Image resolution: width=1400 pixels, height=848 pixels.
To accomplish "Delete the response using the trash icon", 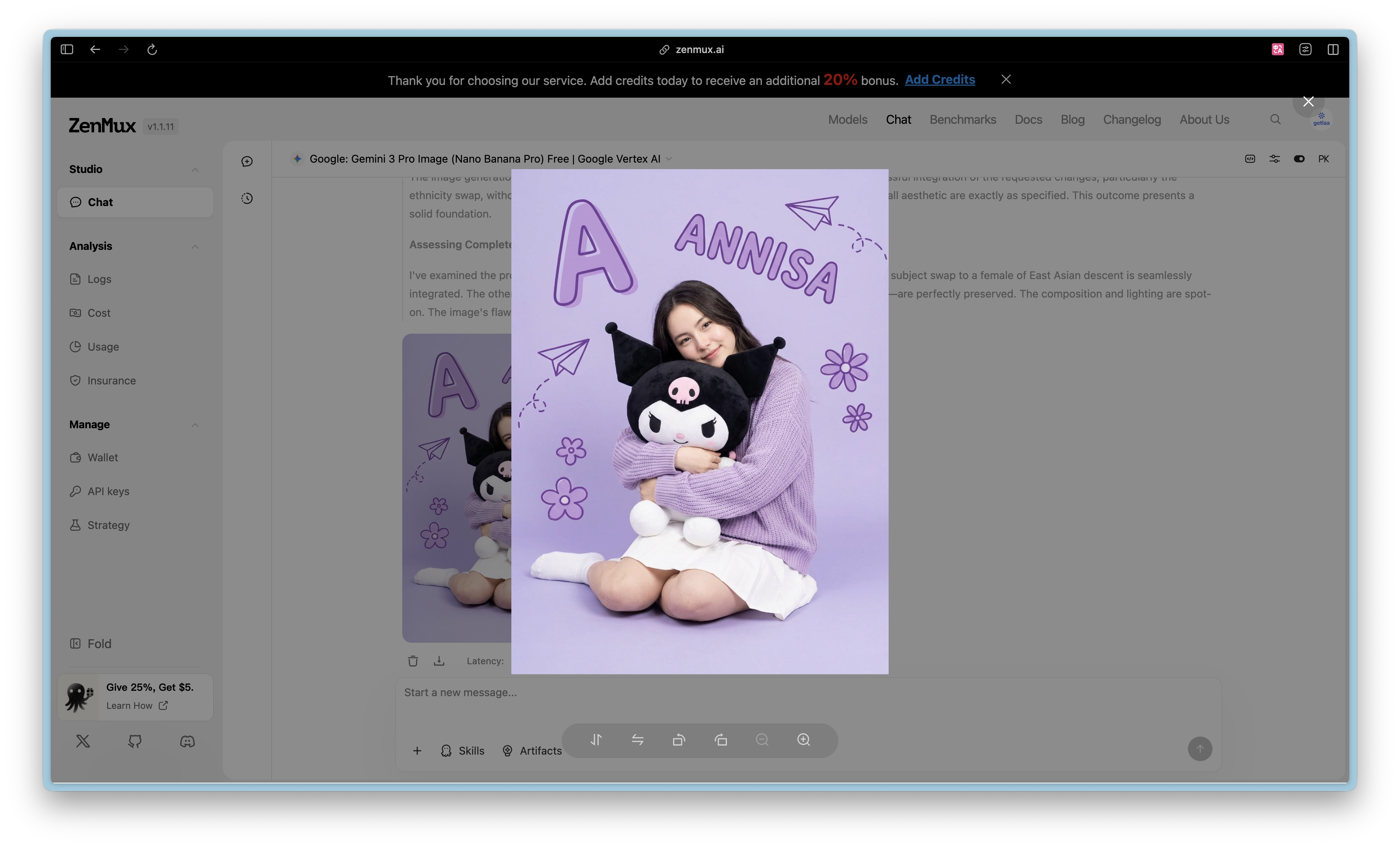I will [x=413, y=660].
